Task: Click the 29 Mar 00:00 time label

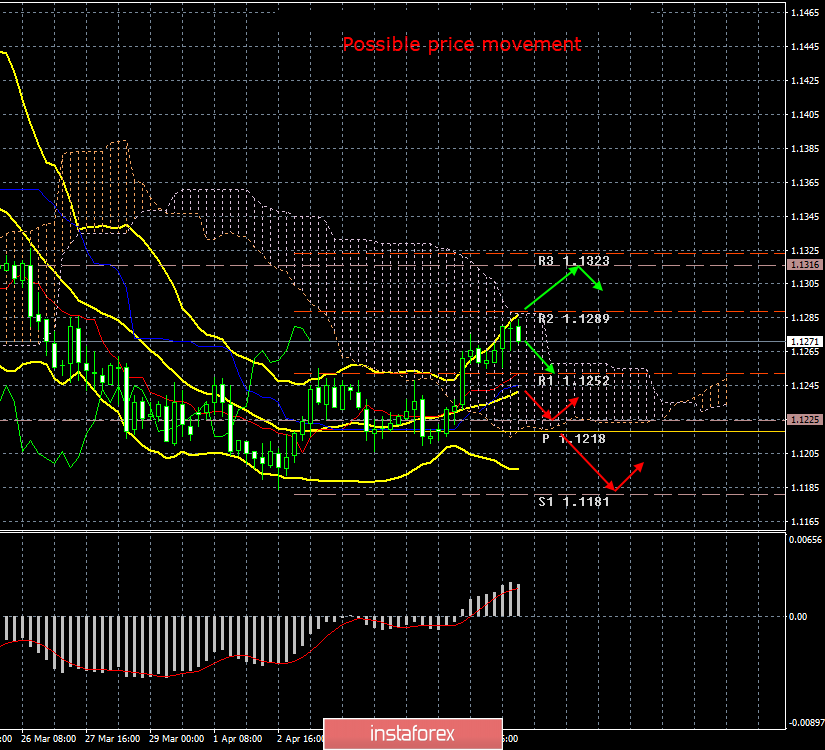Action: click(x=176, y=738)
